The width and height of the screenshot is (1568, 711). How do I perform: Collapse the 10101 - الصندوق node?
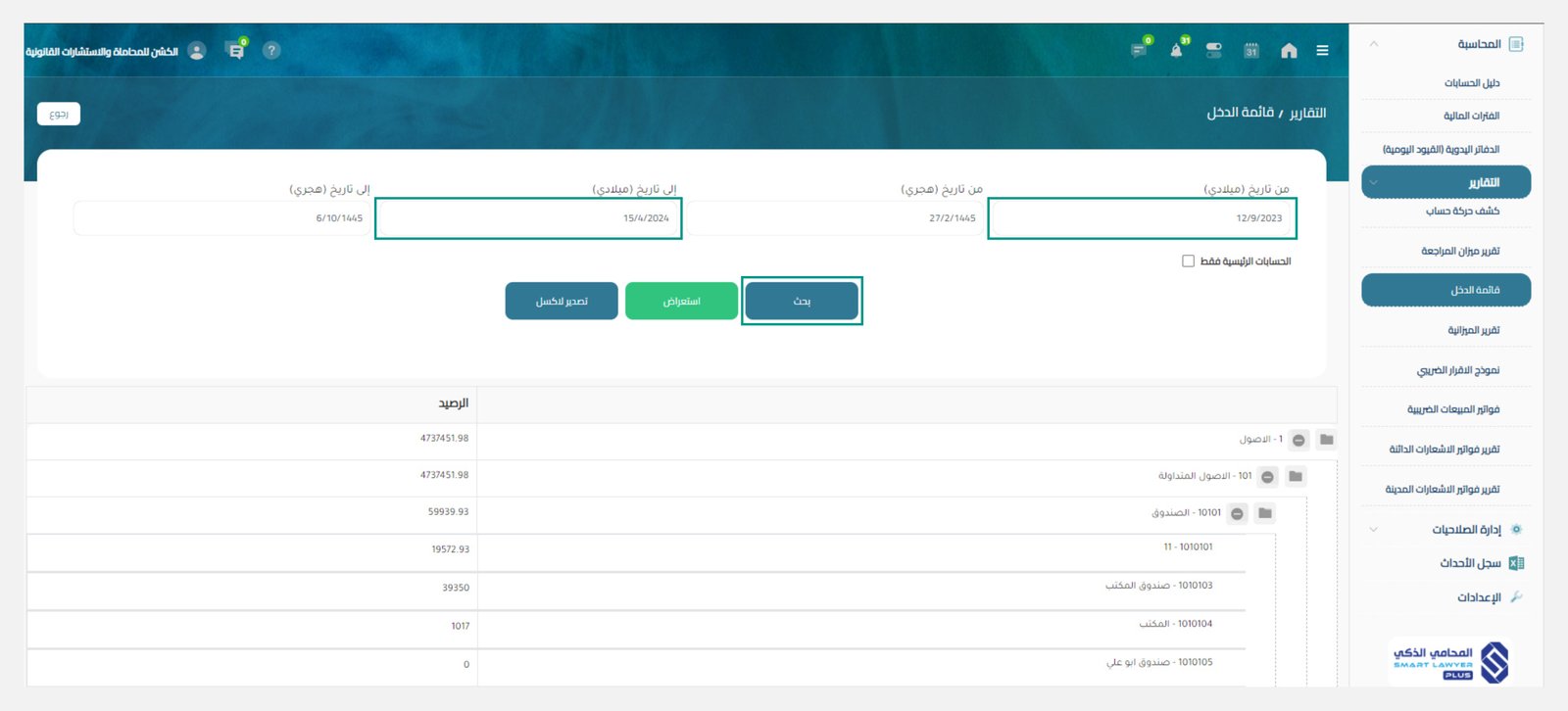[x=1238, y=513]
